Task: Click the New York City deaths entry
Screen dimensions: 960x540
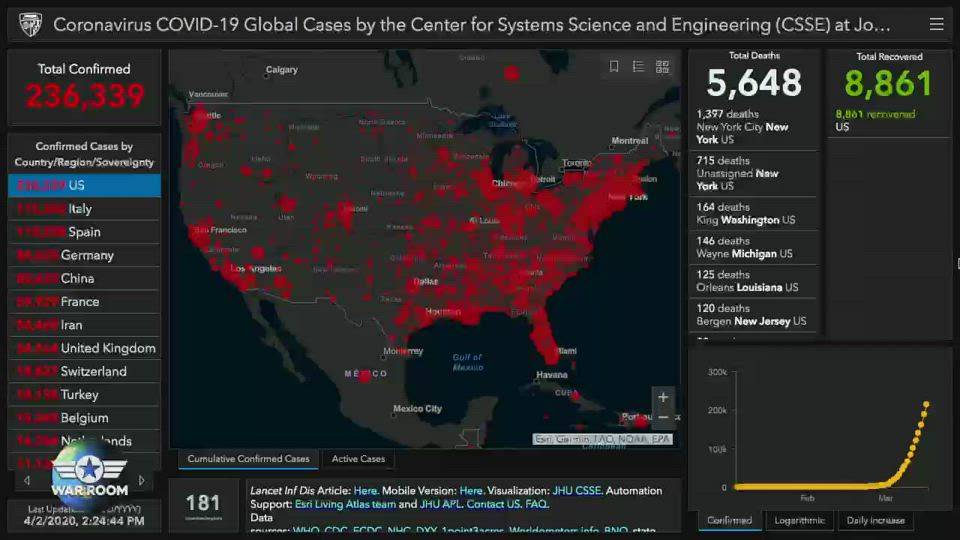Action: 752,127
